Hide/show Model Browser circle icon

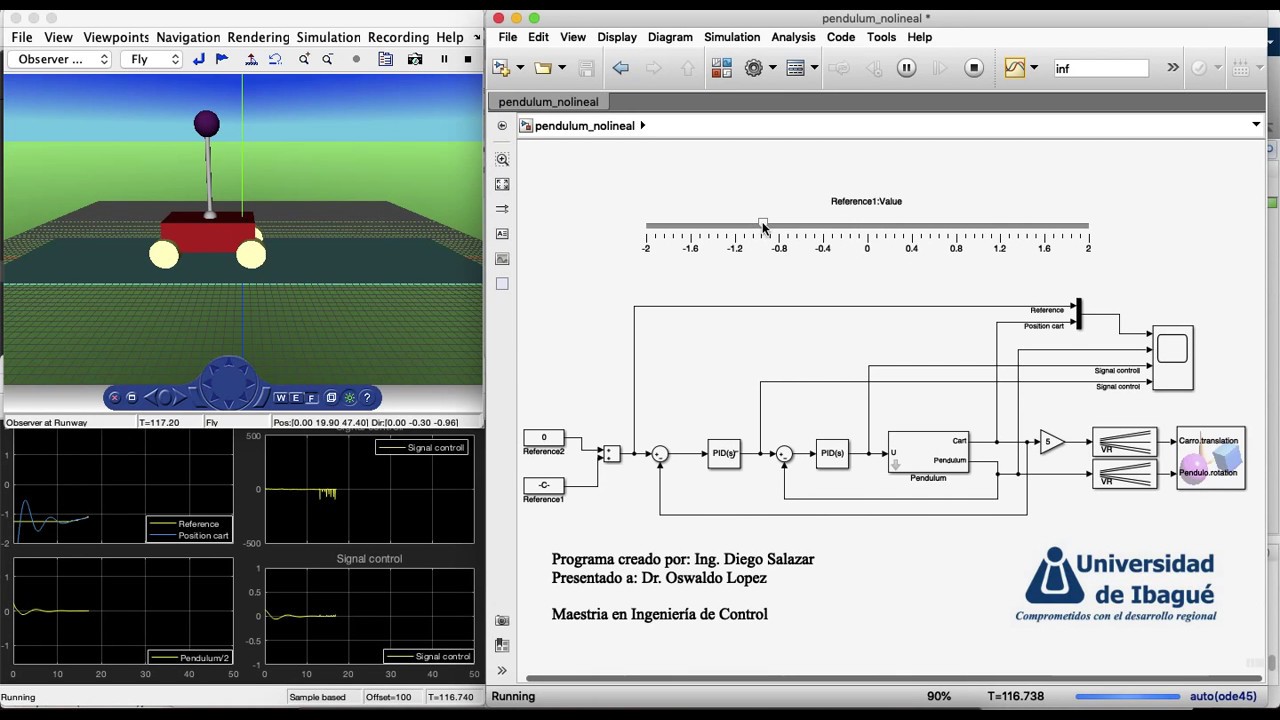[x=502, y=126]
